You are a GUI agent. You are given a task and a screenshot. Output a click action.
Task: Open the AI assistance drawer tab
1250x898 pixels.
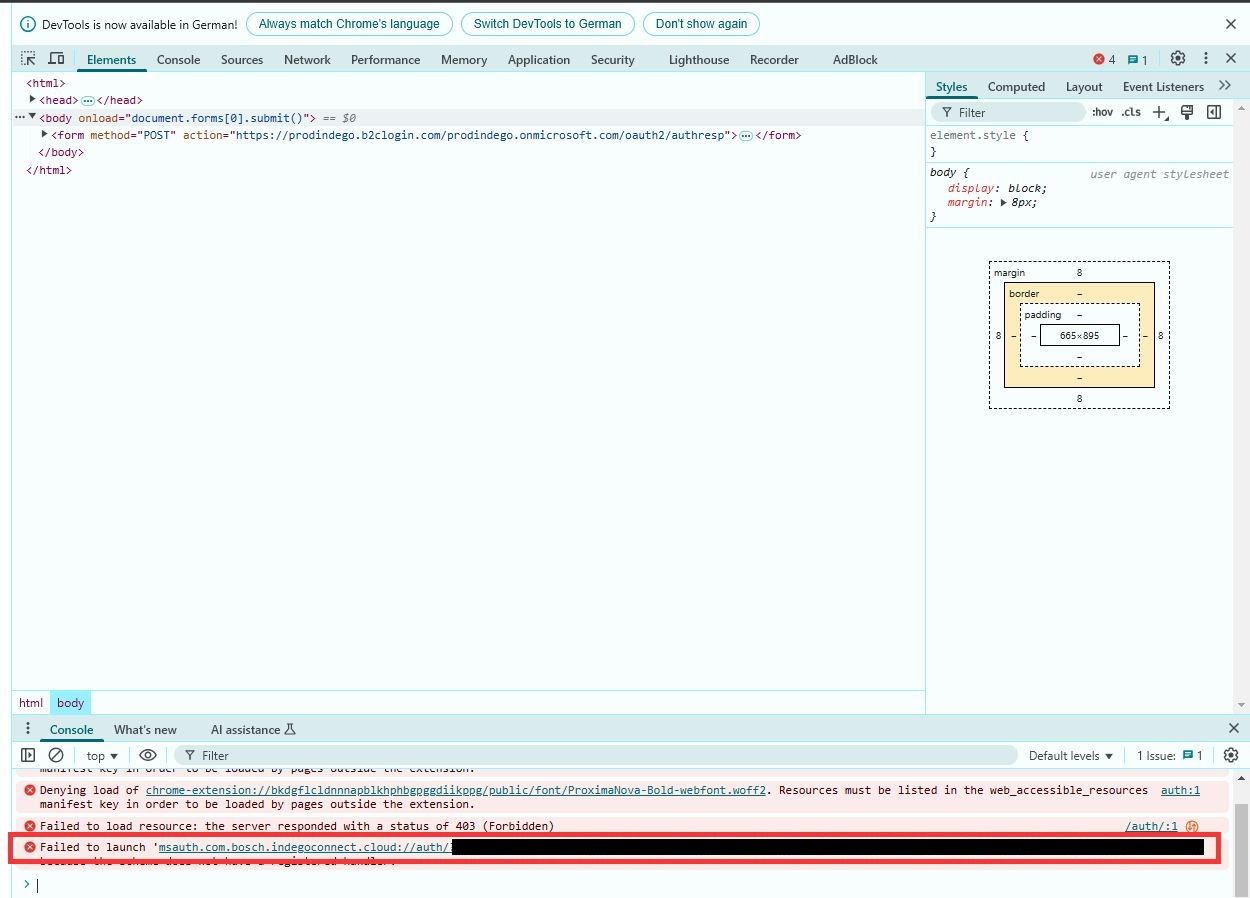253,729
